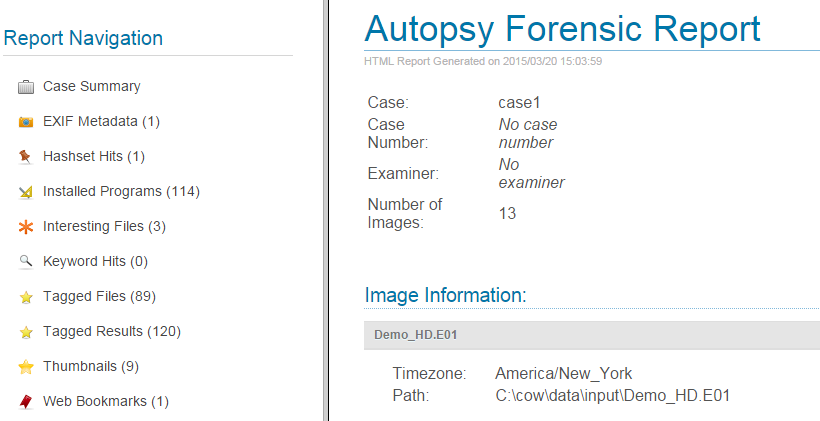Click the red Web Bookmarks icon

[26, 402]
